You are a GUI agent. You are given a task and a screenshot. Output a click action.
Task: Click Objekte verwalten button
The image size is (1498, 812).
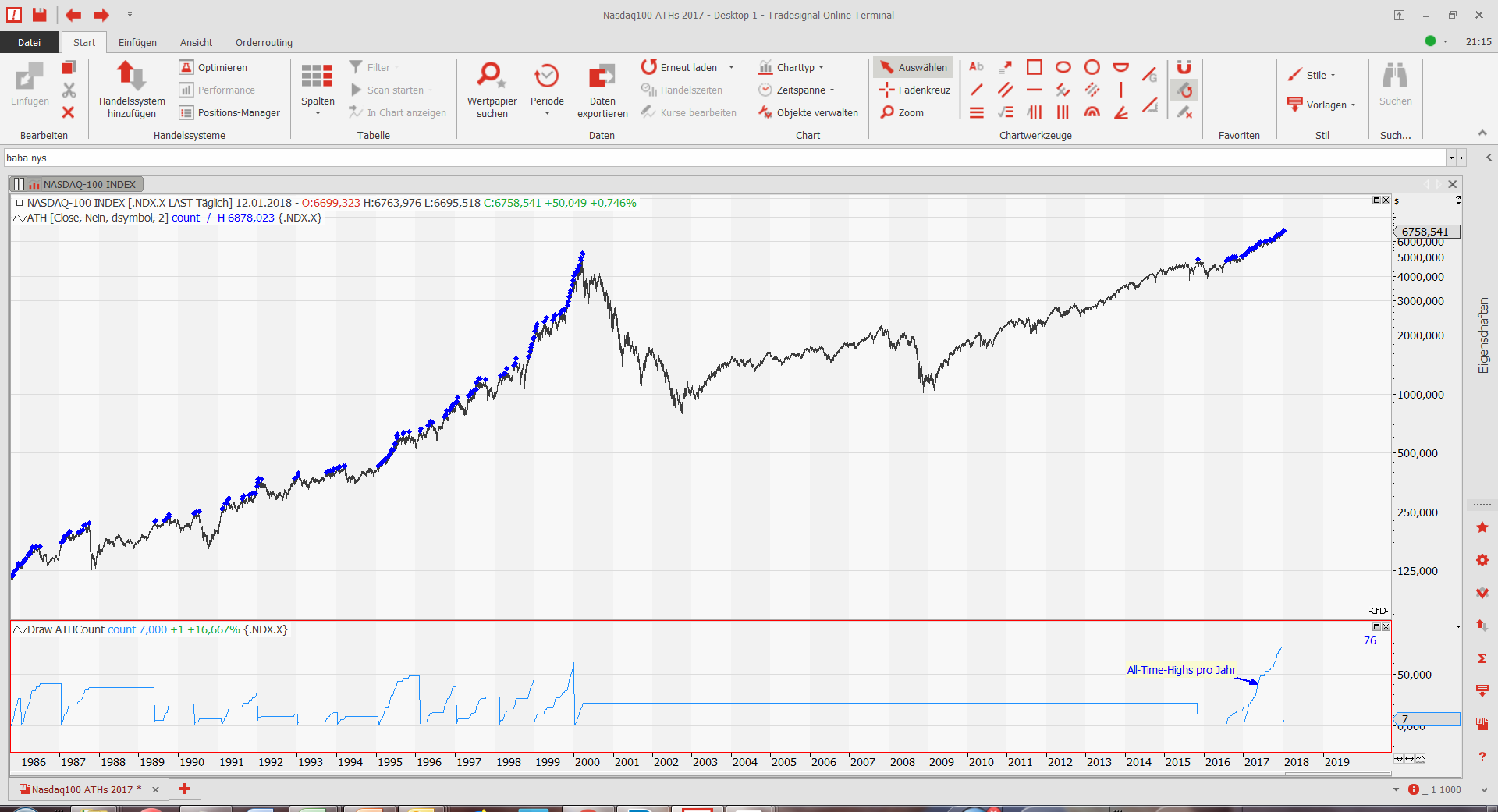808,113
